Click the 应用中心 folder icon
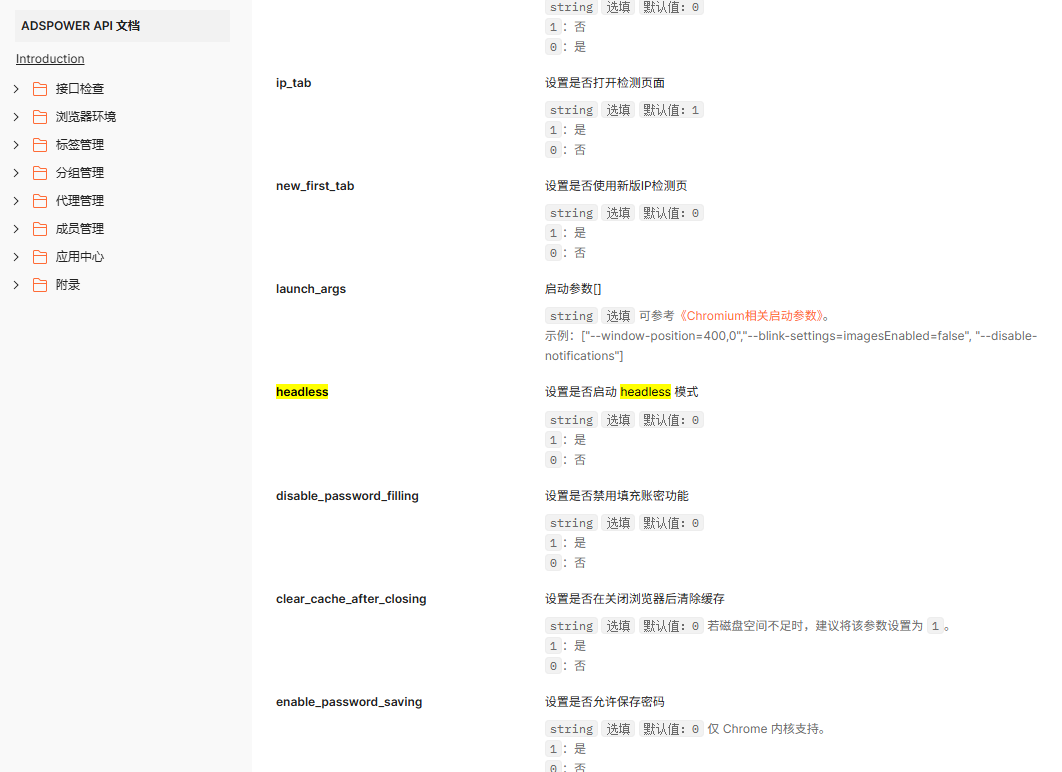Viewport: 1062px width, 772px height. tap(40, 257)
